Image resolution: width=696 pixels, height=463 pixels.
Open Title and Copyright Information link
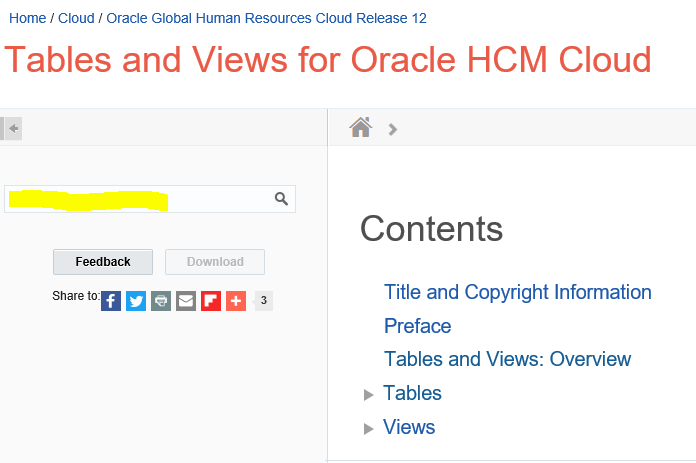[x=518, y=292]
